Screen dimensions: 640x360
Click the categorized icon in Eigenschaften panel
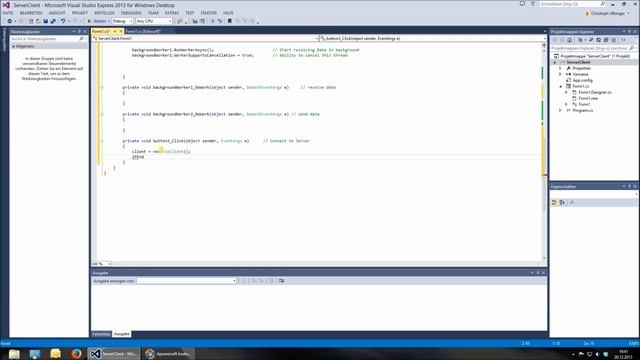554,202
